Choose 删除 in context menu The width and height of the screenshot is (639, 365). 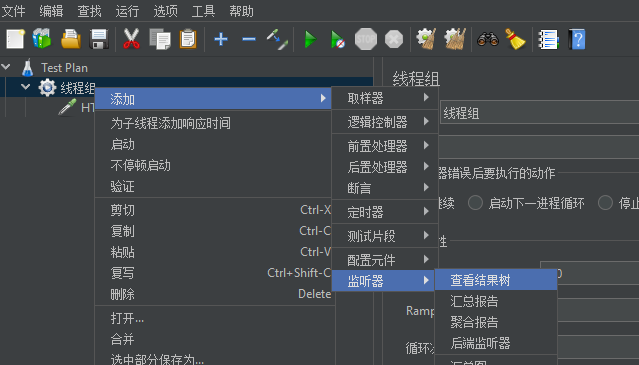213,294
